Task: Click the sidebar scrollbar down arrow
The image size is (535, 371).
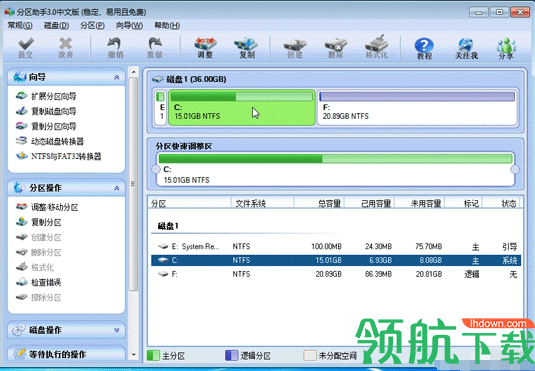Action: click(x=133, y=355)
